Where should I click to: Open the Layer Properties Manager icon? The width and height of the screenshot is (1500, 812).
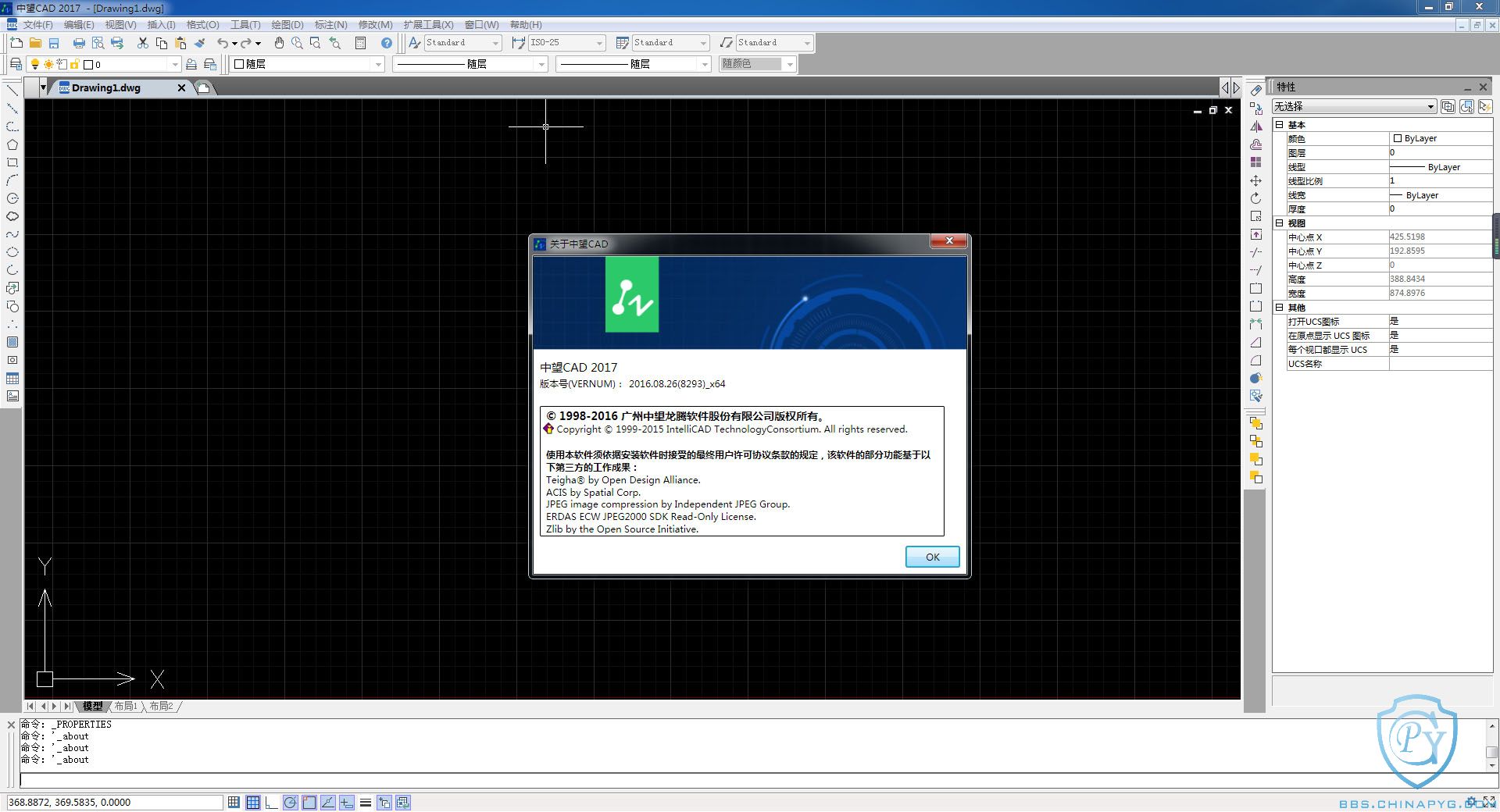(16, 64)
